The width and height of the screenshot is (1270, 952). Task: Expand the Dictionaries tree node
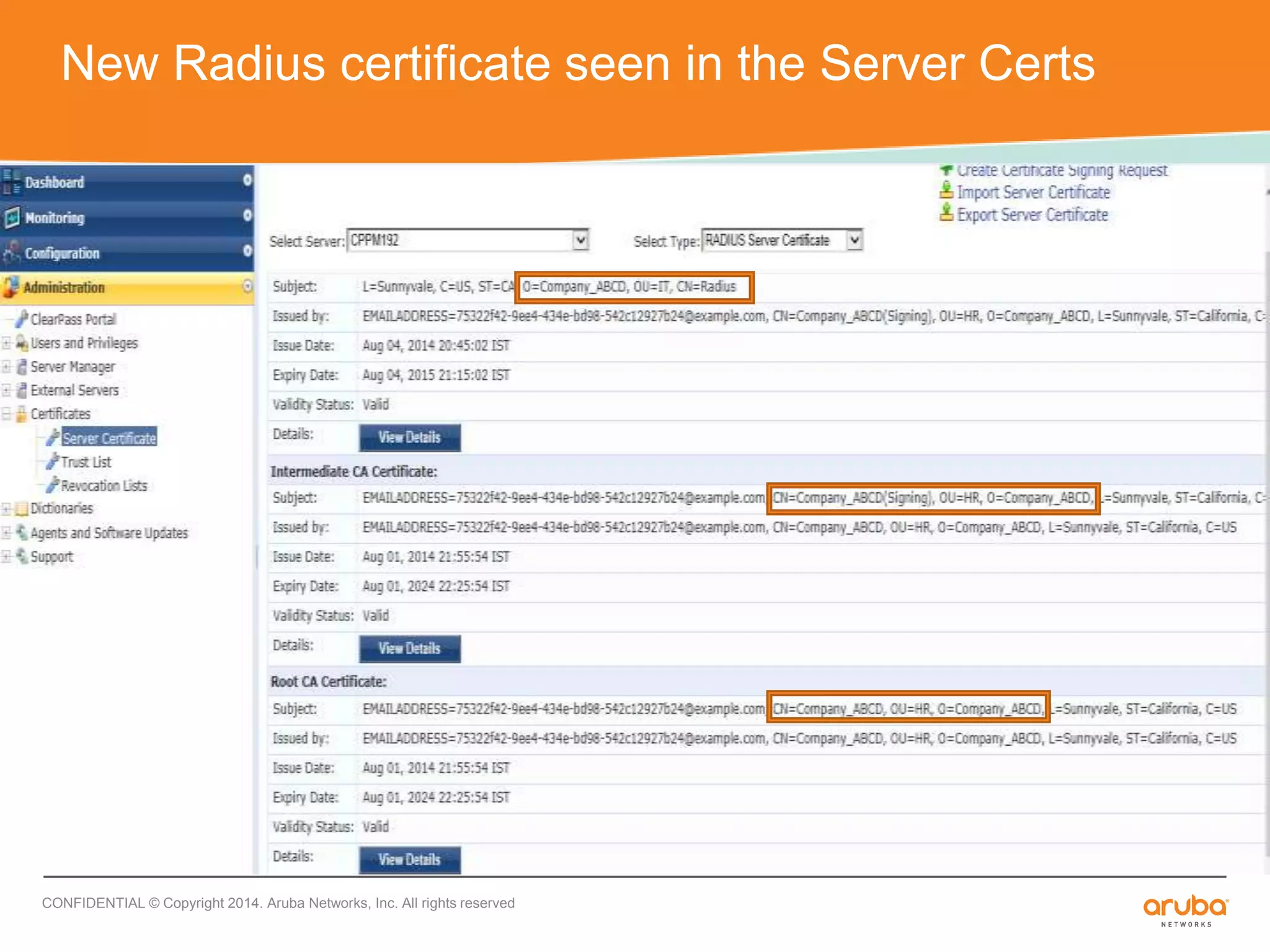point(6,509)
